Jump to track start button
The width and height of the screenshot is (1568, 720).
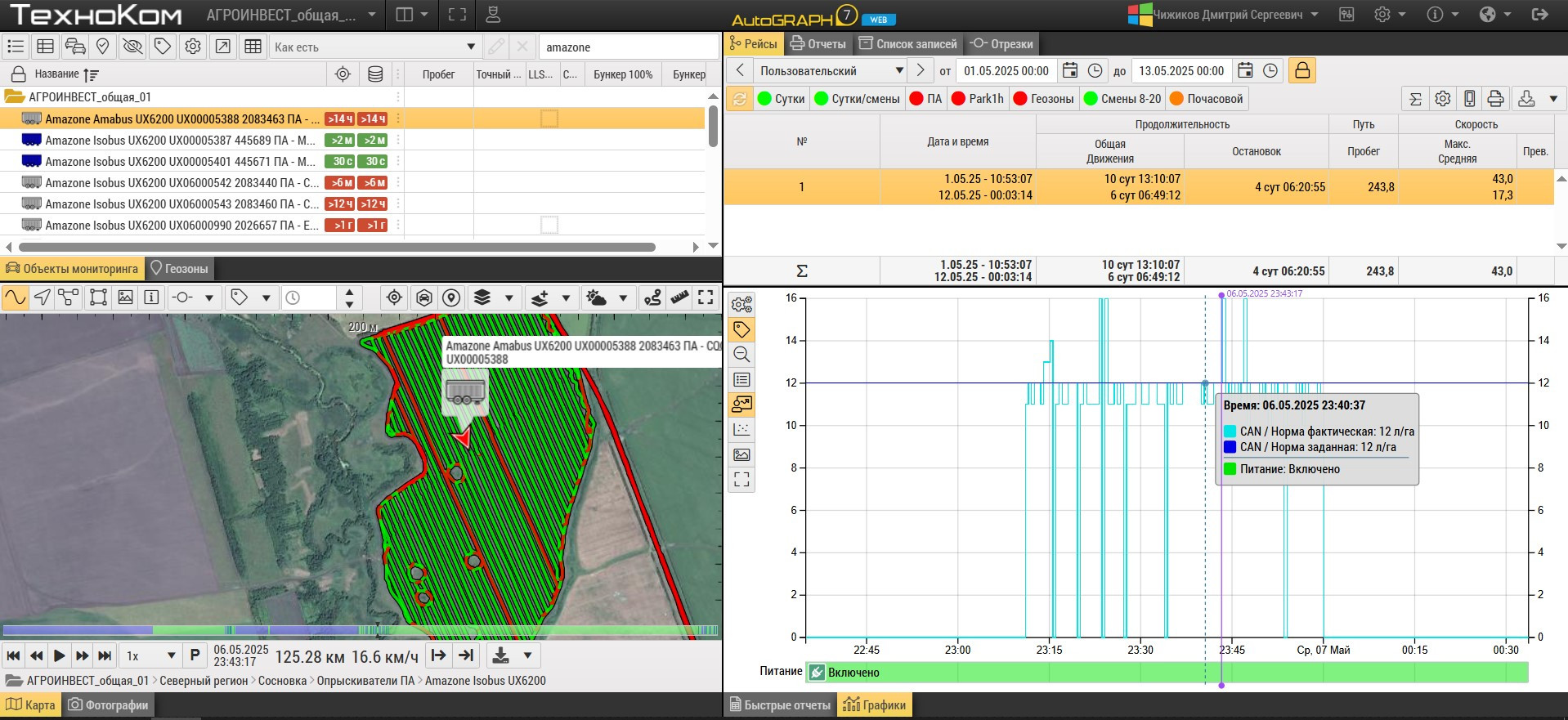(x=13, y=655)
